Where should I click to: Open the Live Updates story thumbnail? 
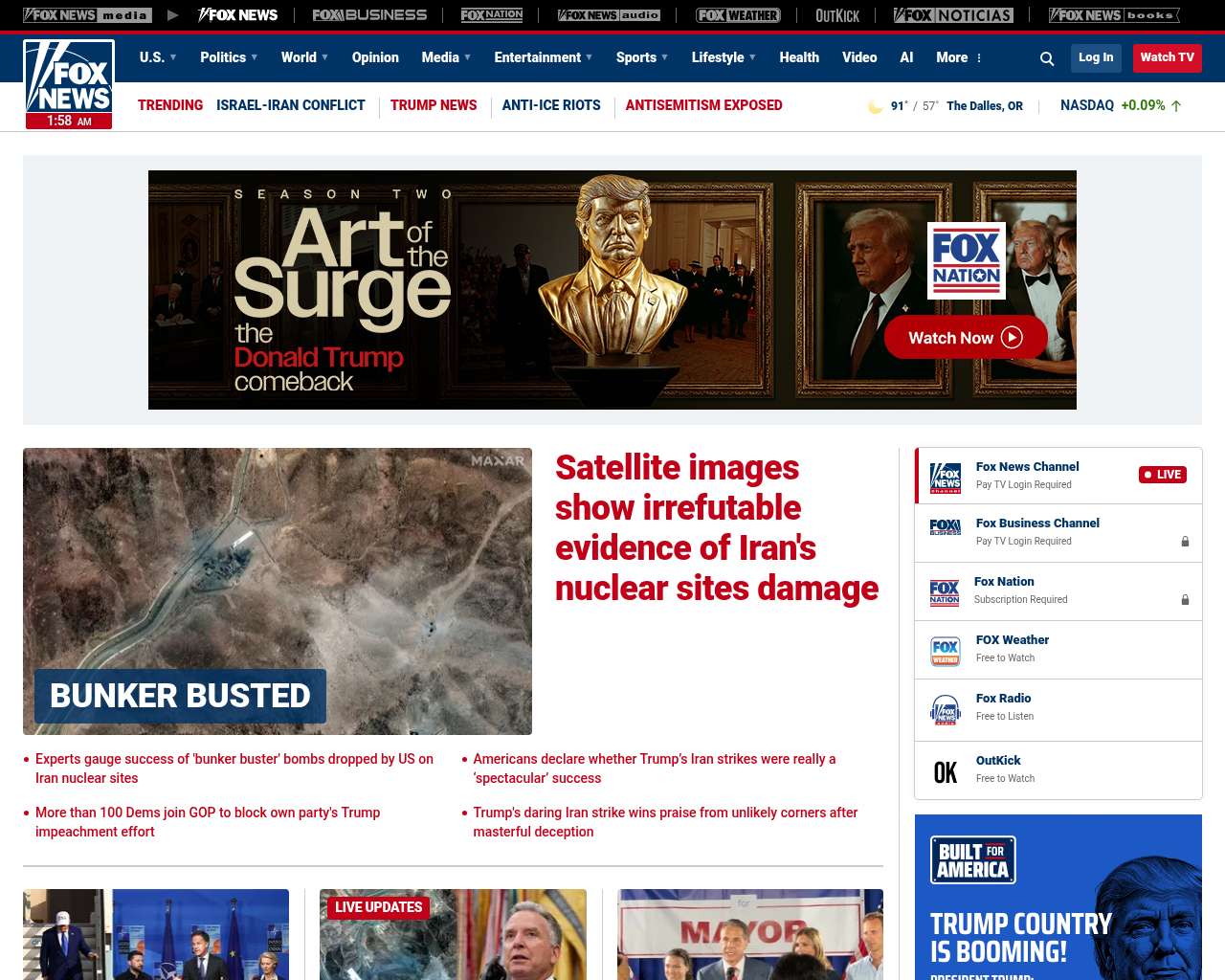pos(453,934)
